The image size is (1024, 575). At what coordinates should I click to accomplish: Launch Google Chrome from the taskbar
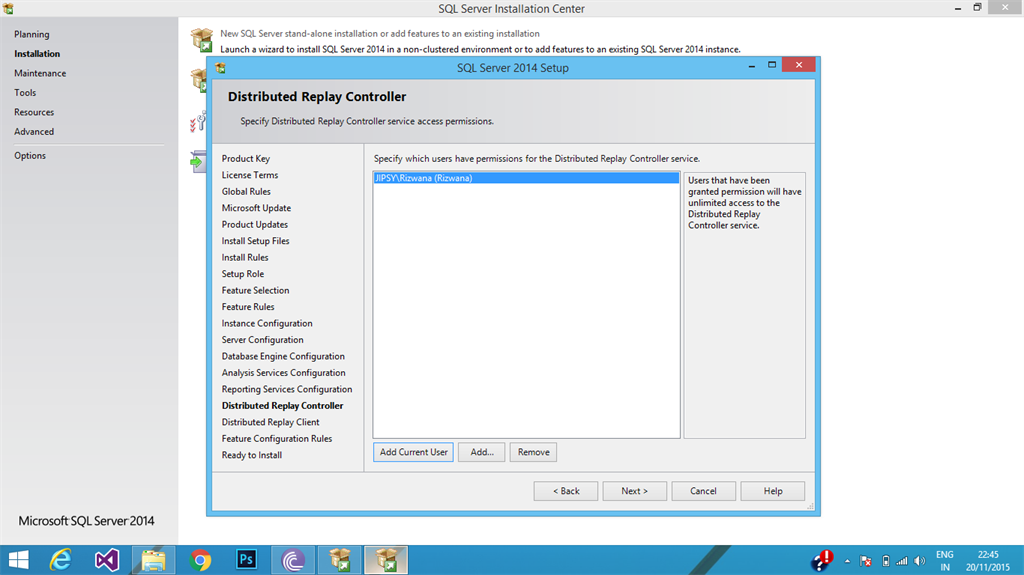point(200,560)
